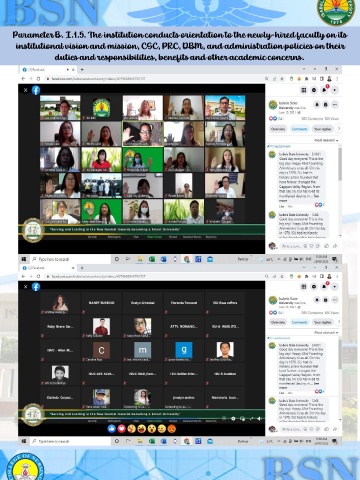Select the Overview tab in lower screenshot

[278, 322]
